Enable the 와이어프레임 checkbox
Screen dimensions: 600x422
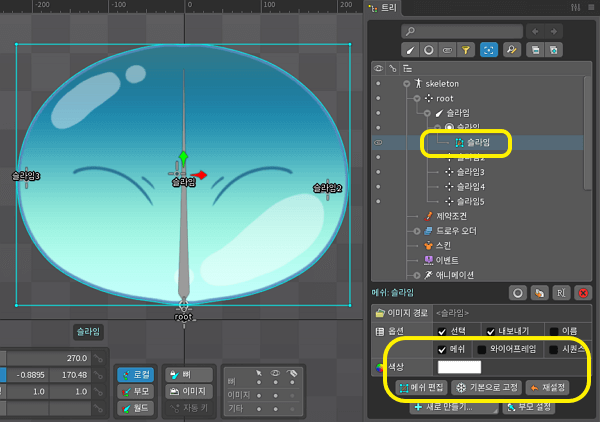(482, 349)
